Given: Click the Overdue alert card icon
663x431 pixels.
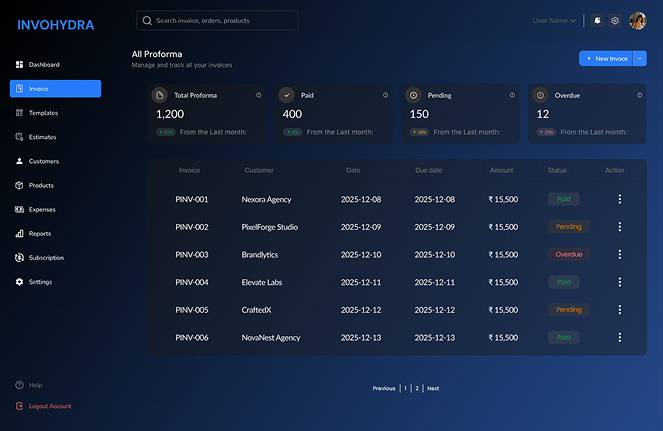Looking at the screenshot, I should (x=540, y=95).
